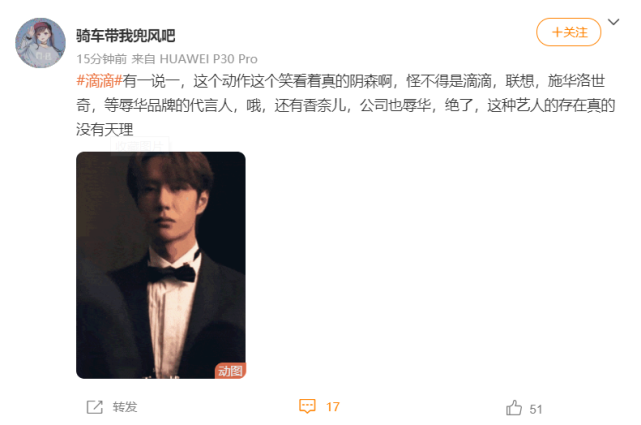Viewport: 641px width, 425px height.
Task: Click the post text line ending 施华洛世
Action: click(x=341, y=81)
